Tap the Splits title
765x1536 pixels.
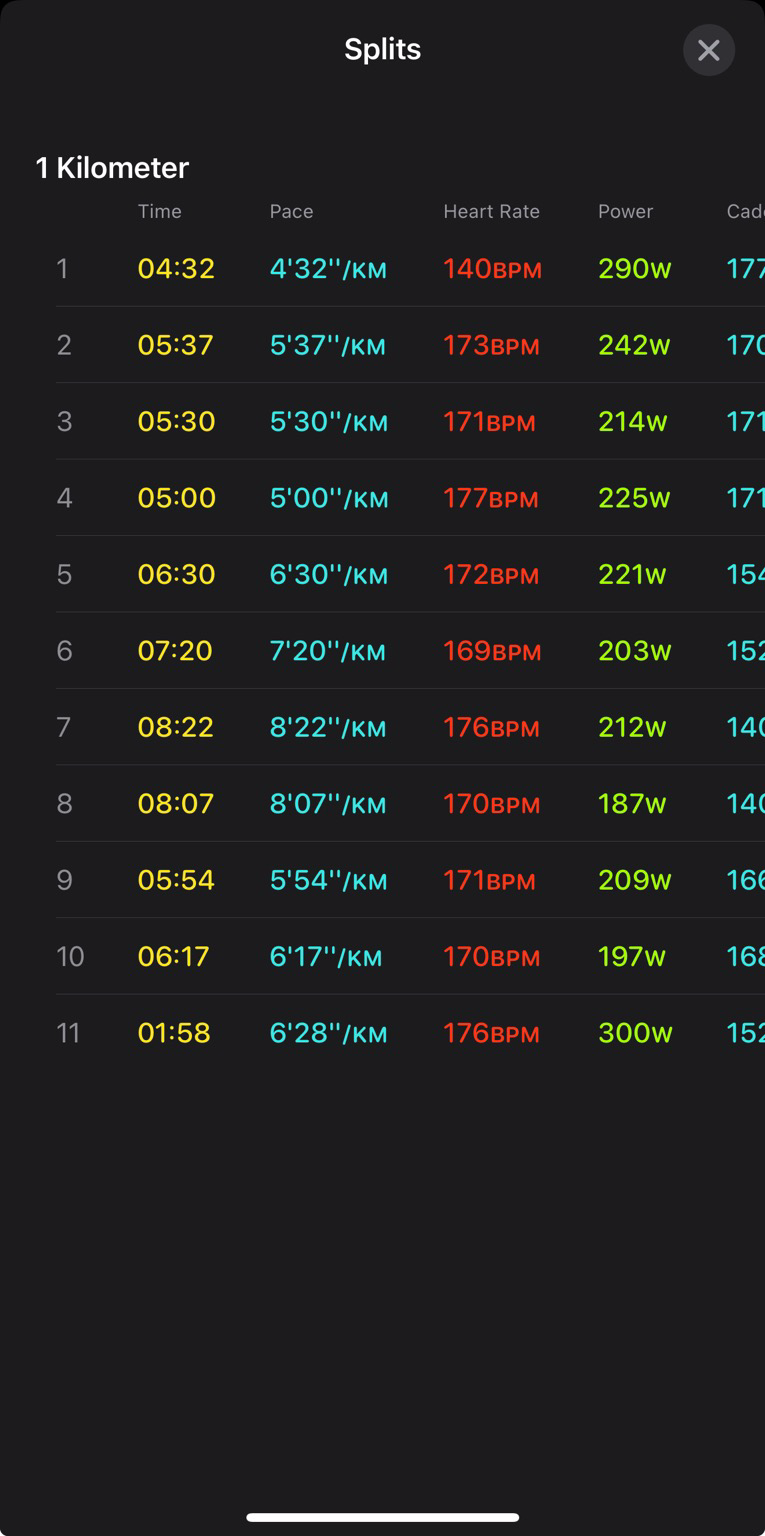(382, 49)
